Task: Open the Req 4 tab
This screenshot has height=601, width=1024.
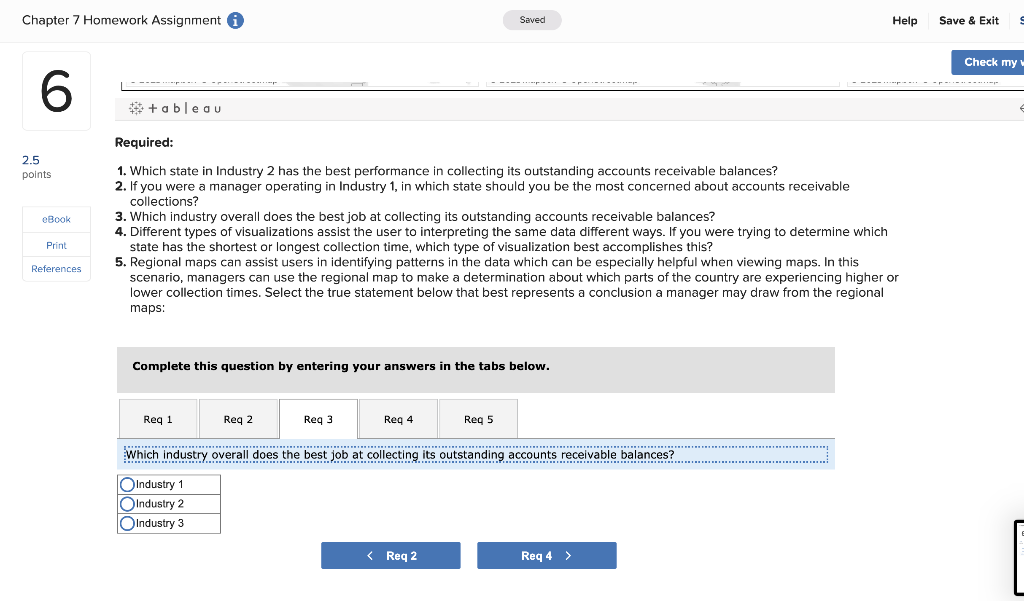Action: coord(397,418)
